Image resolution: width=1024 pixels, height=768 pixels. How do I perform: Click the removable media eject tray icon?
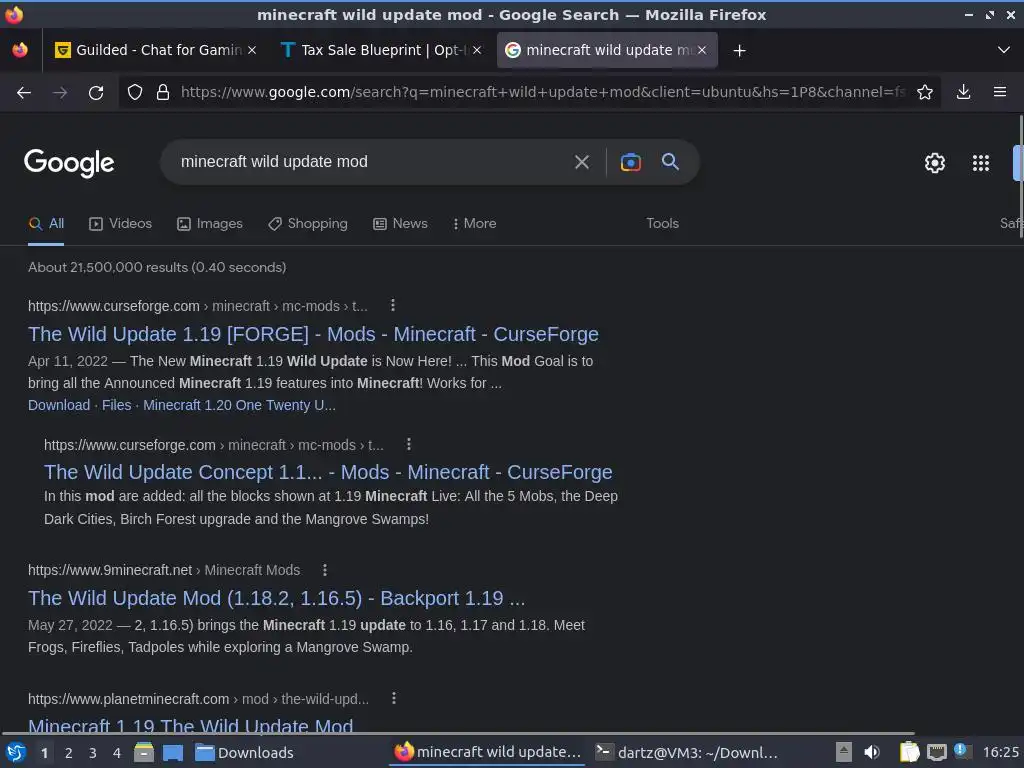[844, 753]
